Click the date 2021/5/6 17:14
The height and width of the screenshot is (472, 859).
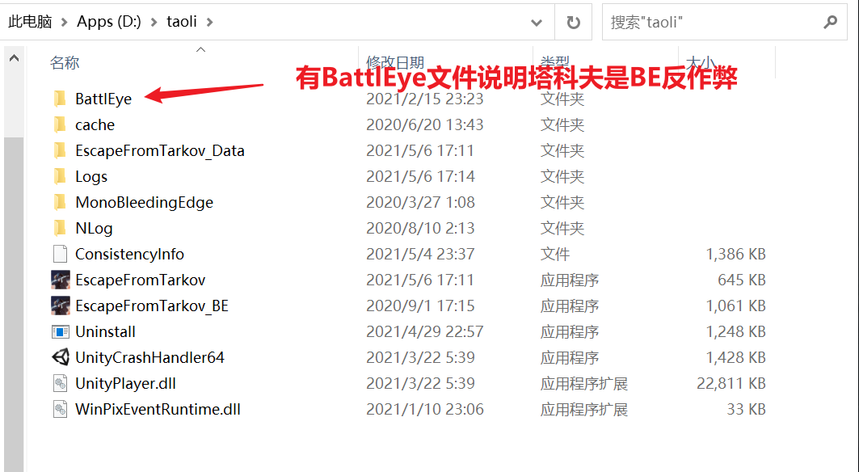[x=420, y=176]
